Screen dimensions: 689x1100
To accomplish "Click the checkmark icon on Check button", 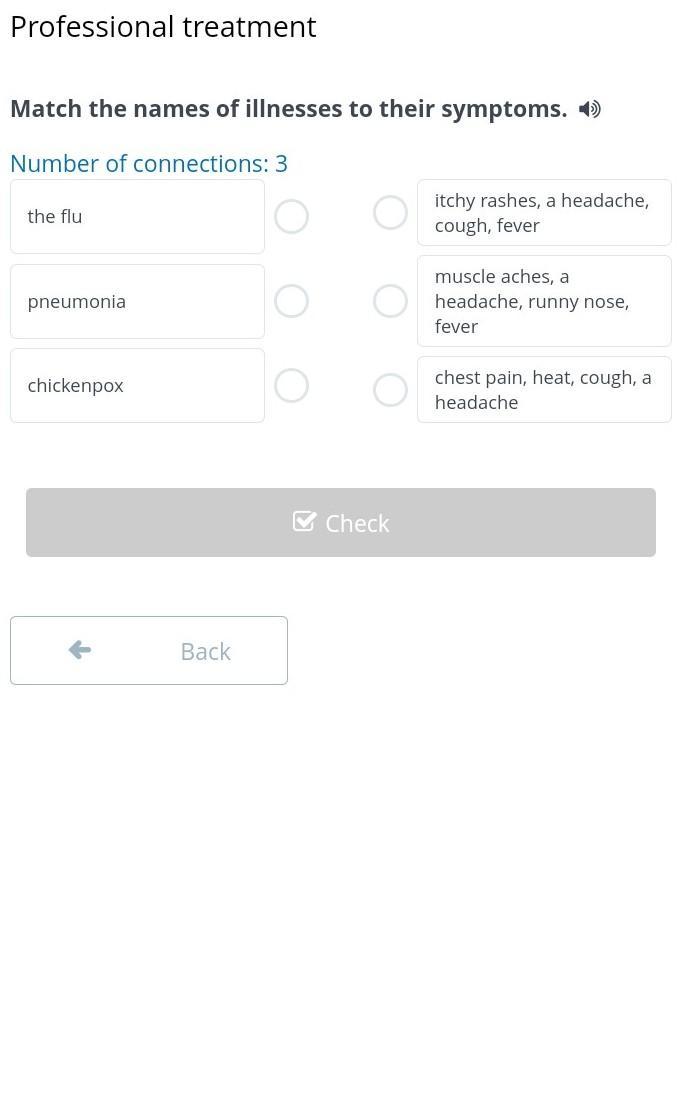I will [x=304, y=522].
